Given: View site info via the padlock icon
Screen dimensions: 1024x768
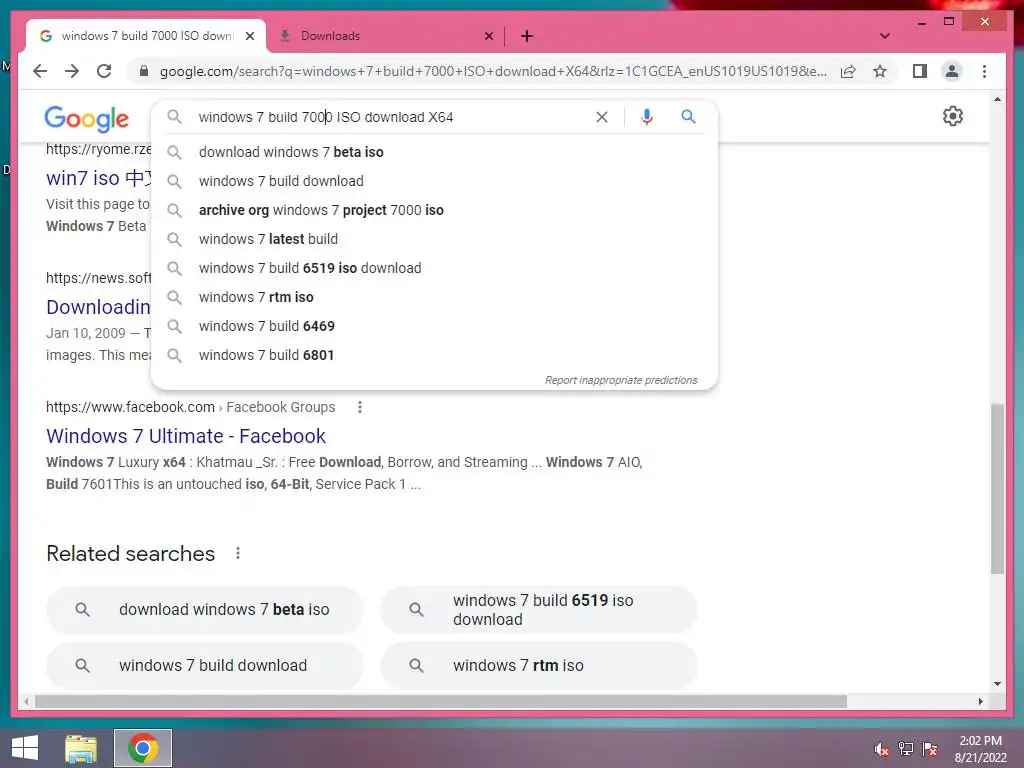Looking at the screenshot, I should (x=144, y=71).
